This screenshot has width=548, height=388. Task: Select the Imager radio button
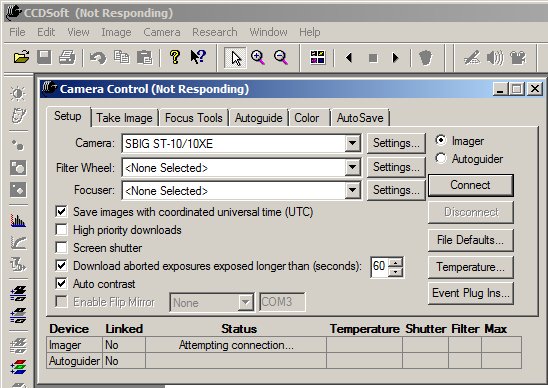tap(441, 140)
